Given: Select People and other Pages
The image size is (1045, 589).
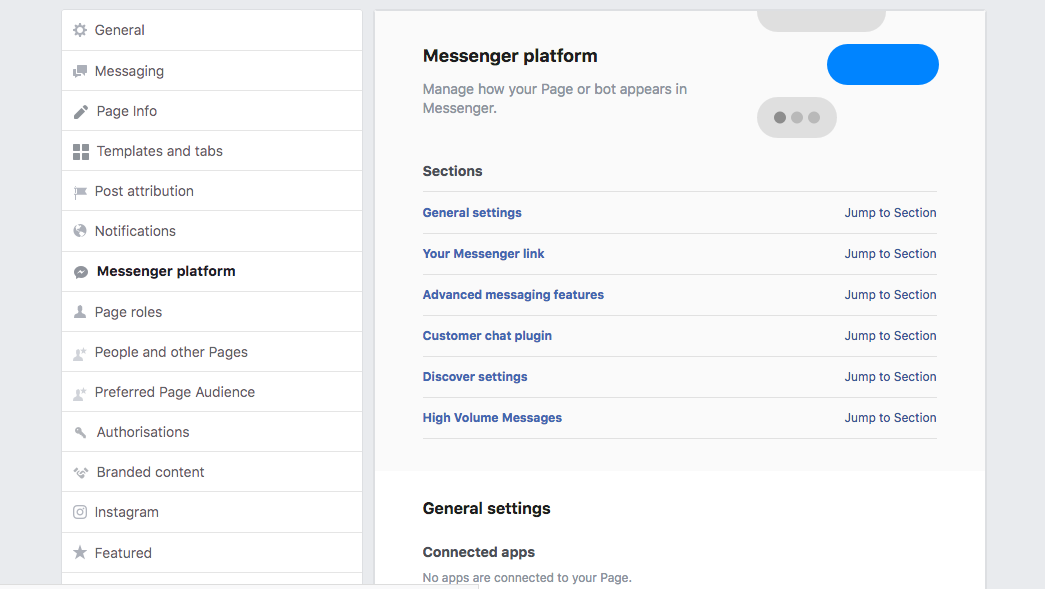Looking at the screenshot, I should (x=212, y=352).
